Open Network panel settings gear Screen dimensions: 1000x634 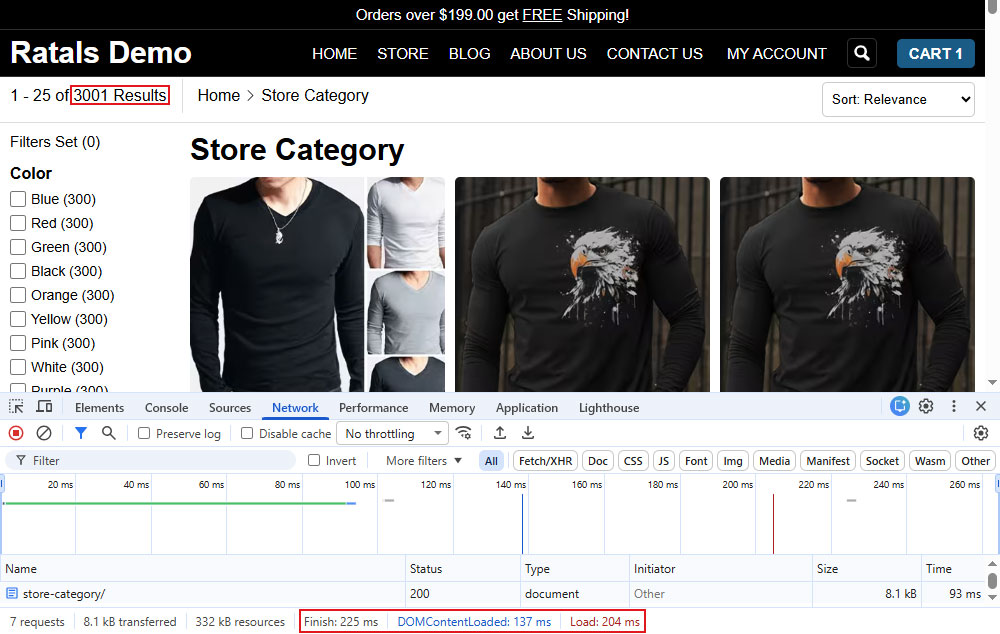click(981, 433)
